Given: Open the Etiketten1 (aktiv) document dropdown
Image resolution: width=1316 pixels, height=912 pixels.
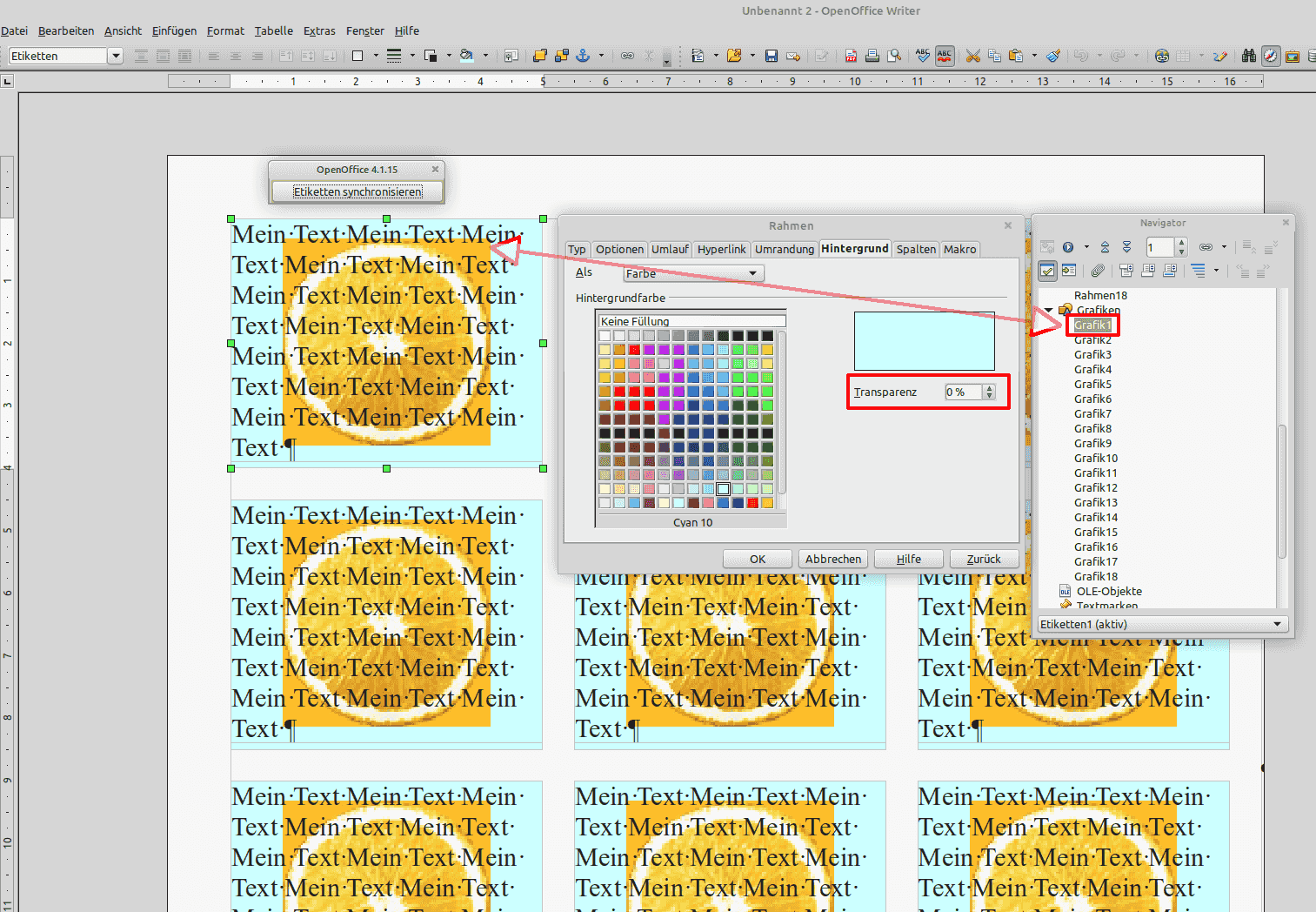Looking at the screenshot, I should (x=1163, y=624).
